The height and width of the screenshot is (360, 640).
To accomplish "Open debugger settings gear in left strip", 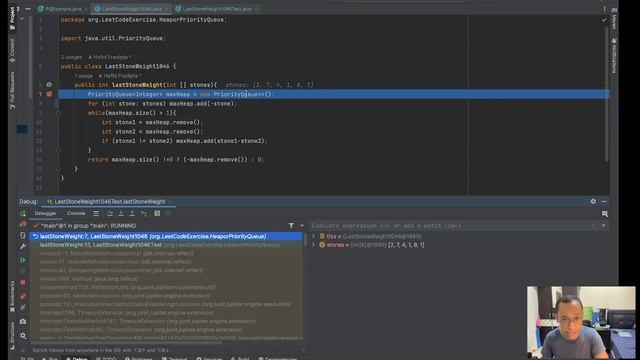I will coord(23,336).
